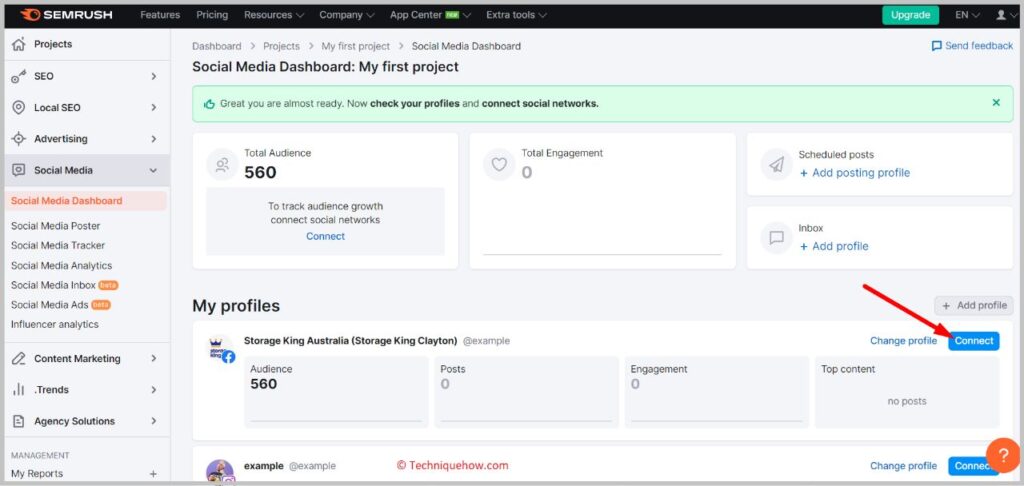This screenshot has height=486, width=1024.
Task: Open the Projects home icon
Action: [19, 44]
